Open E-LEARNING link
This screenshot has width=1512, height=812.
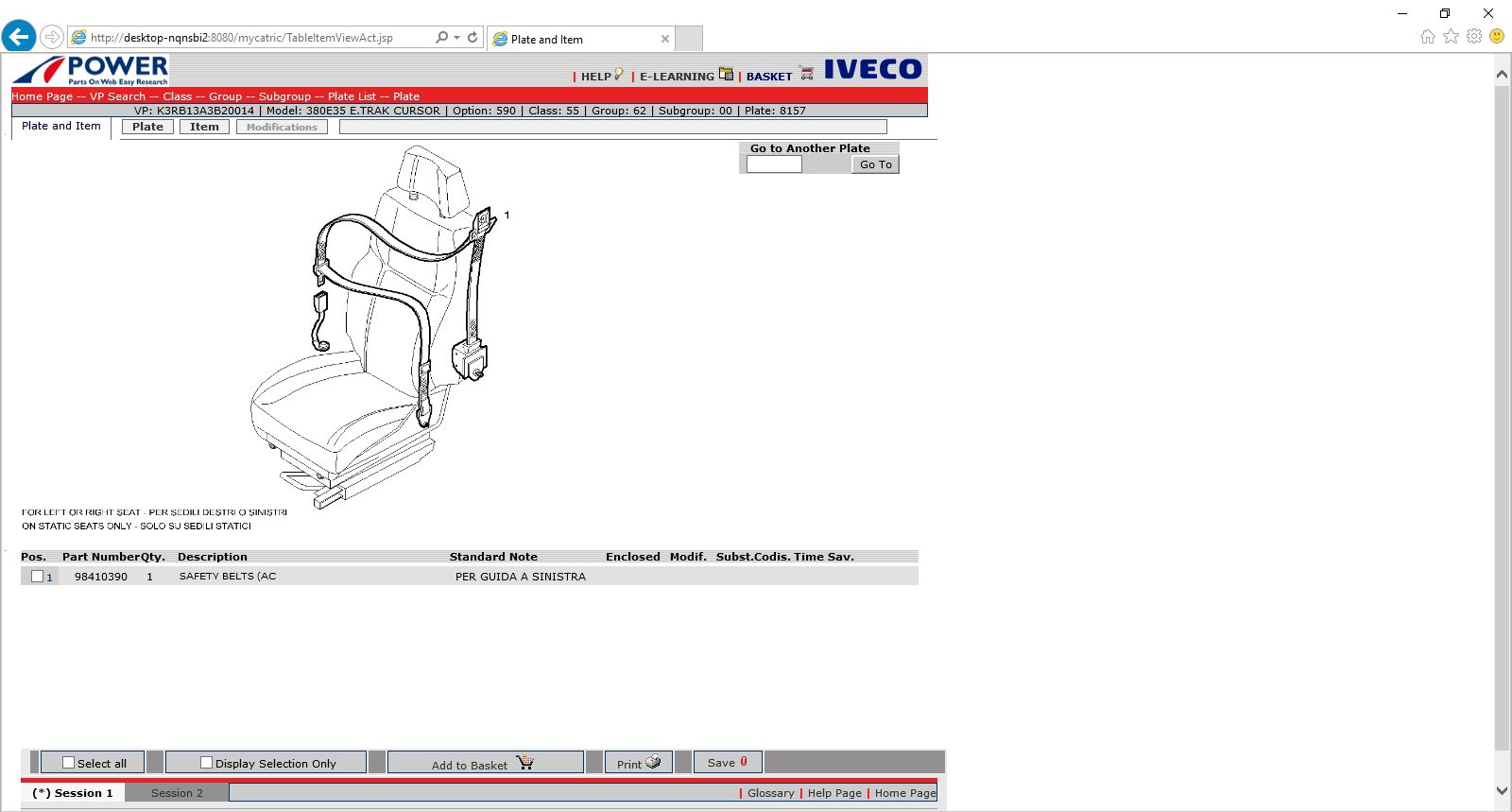677,77
